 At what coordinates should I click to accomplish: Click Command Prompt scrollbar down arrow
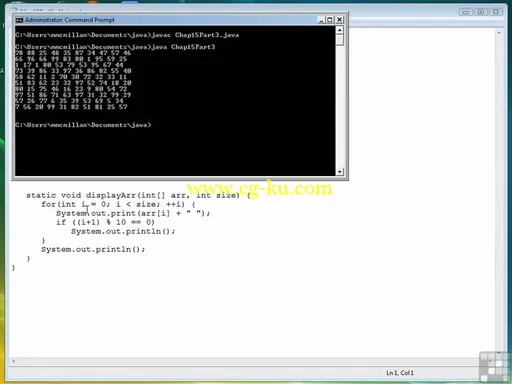340,172
